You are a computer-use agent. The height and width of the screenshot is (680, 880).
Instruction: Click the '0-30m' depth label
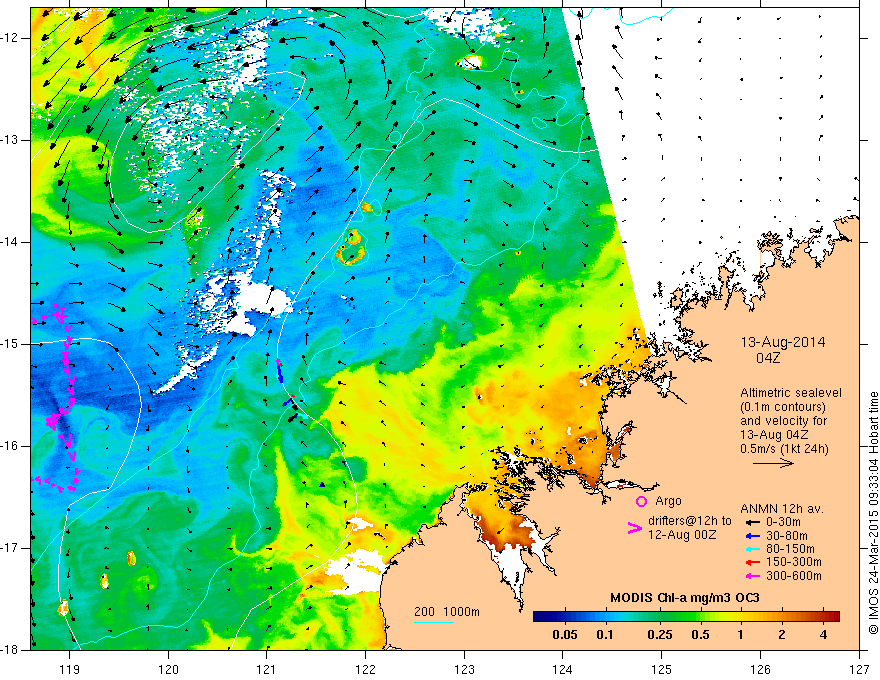[783, 522]
